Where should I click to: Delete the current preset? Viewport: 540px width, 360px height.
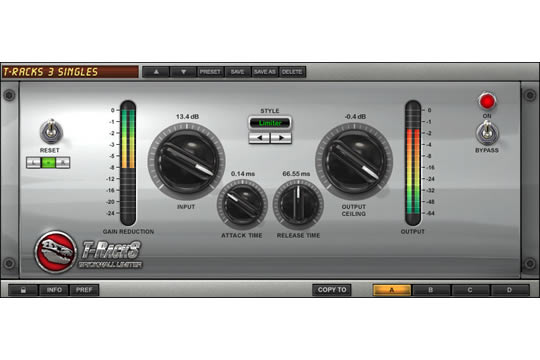(292, 72)
